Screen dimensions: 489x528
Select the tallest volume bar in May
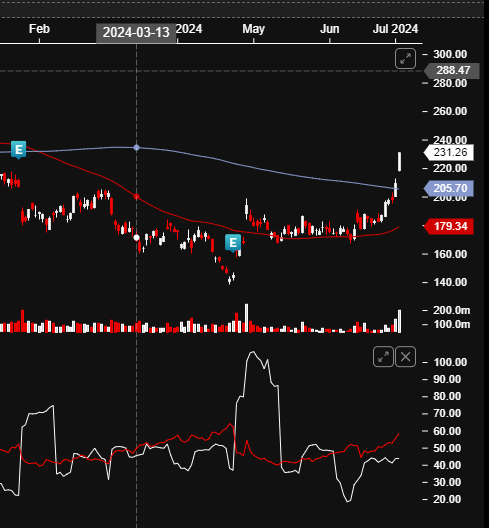tap(247, 318)
